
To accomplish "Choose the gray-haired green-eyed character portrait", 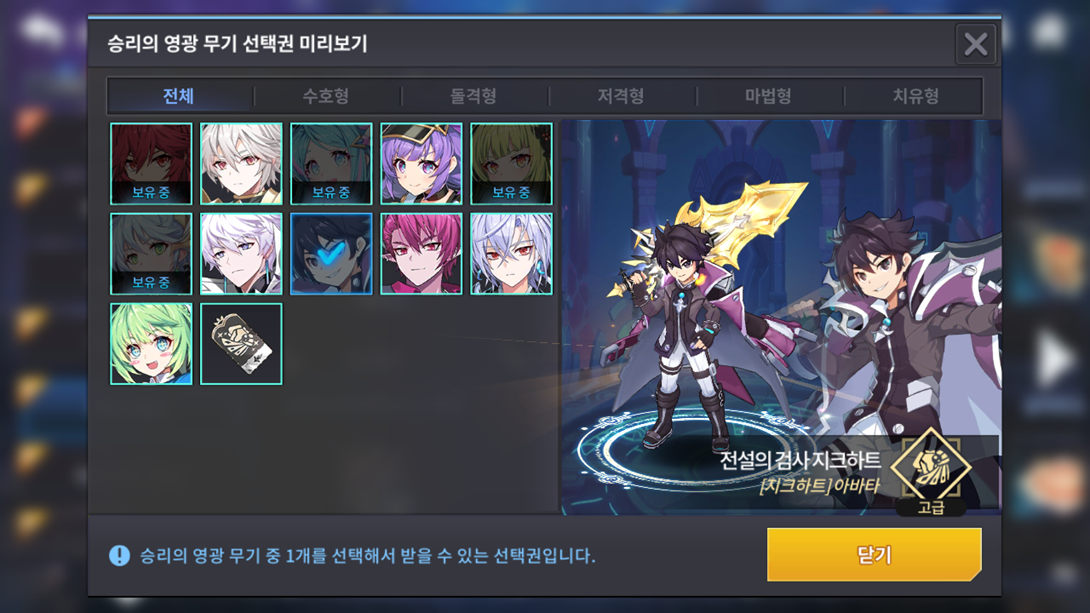I will (x=151, y=254).
